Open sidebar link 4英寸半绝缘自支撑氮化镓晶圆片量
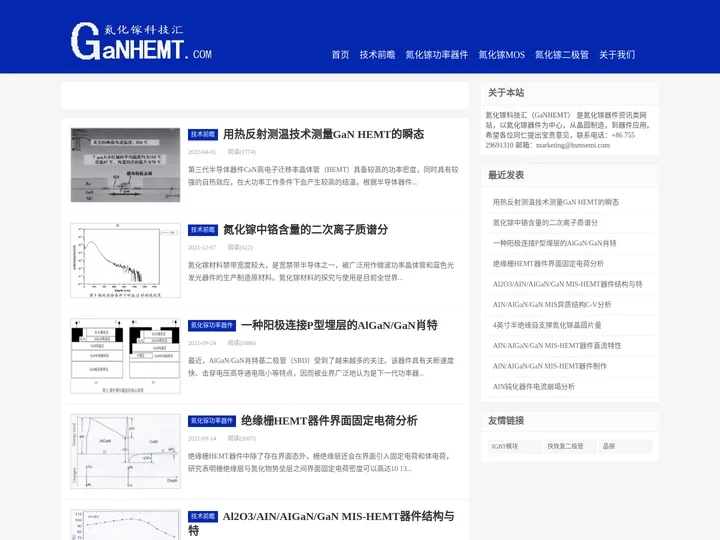Screen dimensions: 720x540 point(547,325)
